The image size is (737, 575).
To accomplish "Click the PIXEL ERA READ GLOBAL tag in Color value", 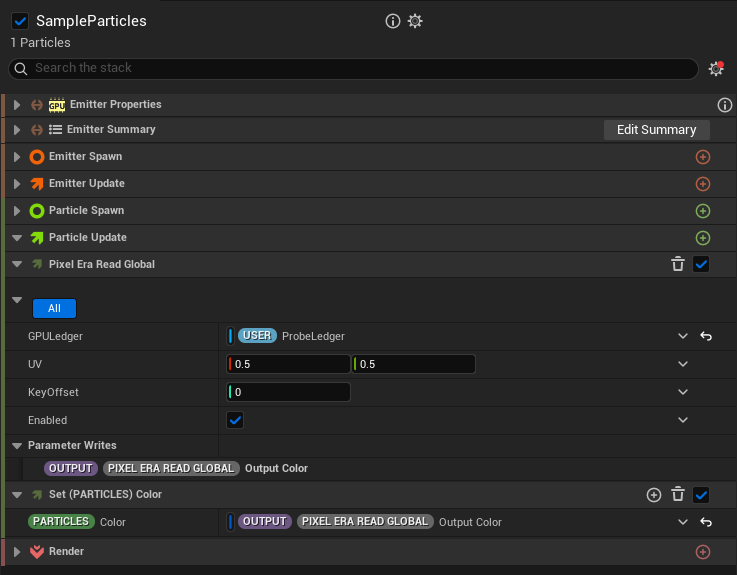I will click(x=365, y=521).
